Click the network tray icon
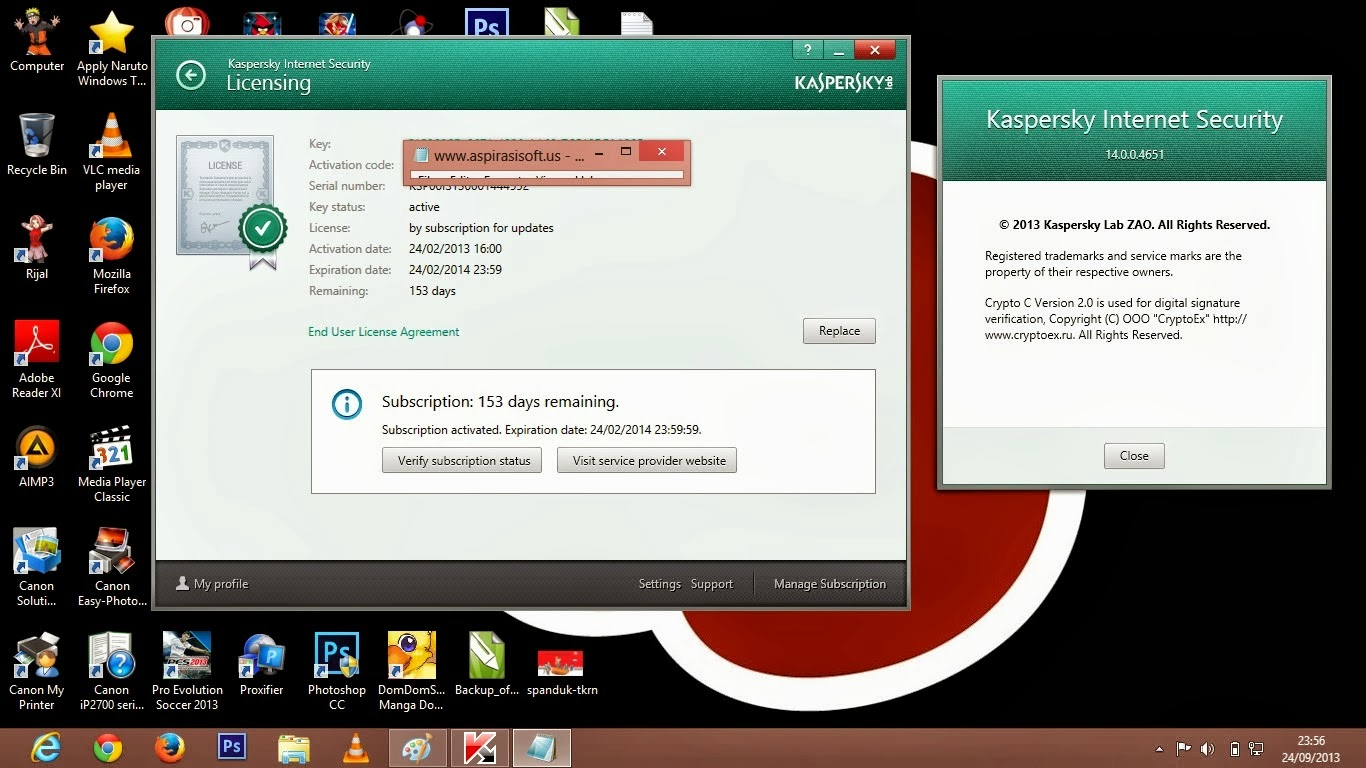 1258,748
